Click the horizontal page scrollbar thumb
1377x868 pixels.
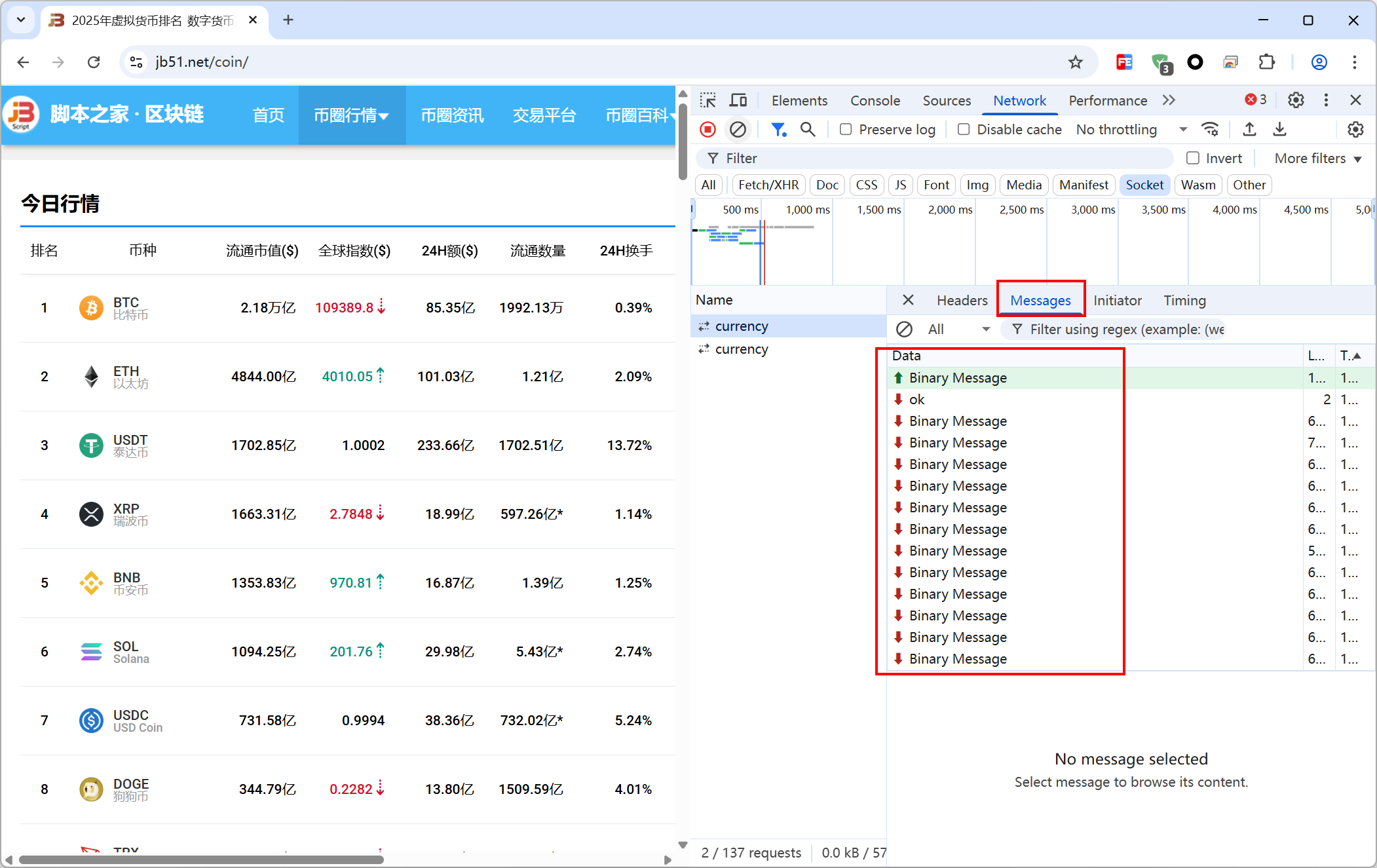tap(200, 859)
